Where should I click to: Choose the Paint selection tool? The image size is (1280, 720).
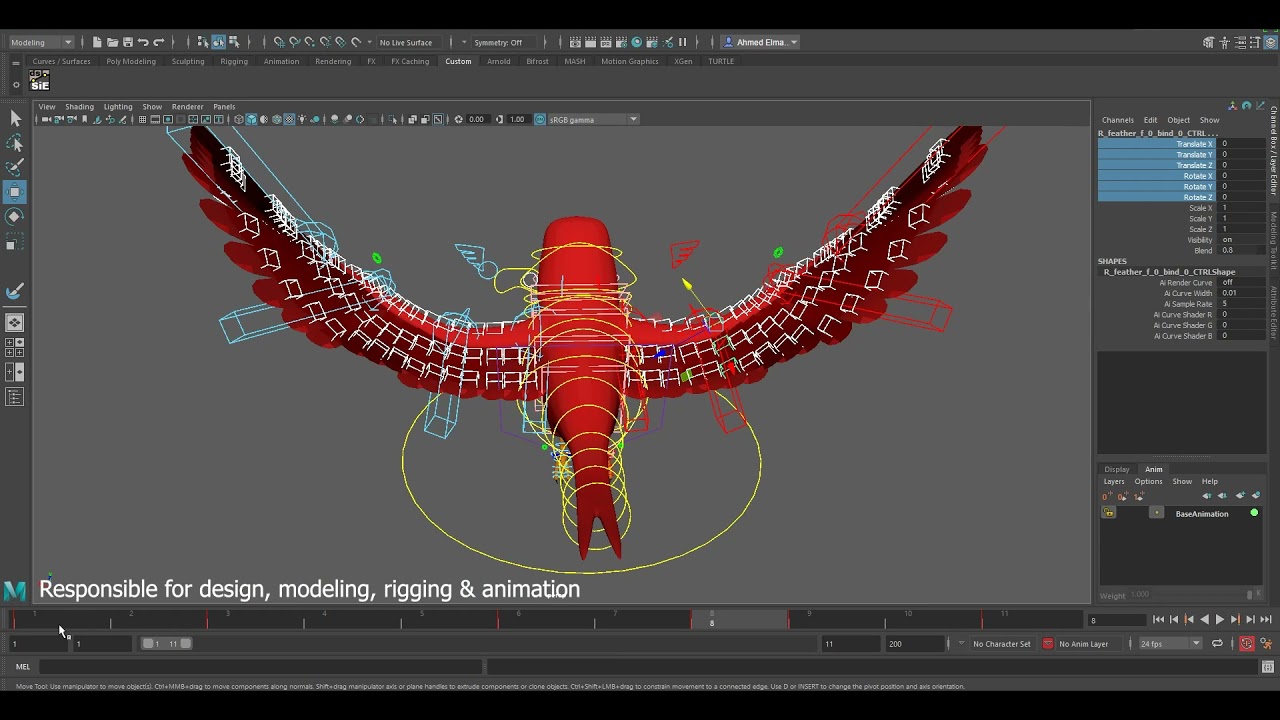(15, 167)
